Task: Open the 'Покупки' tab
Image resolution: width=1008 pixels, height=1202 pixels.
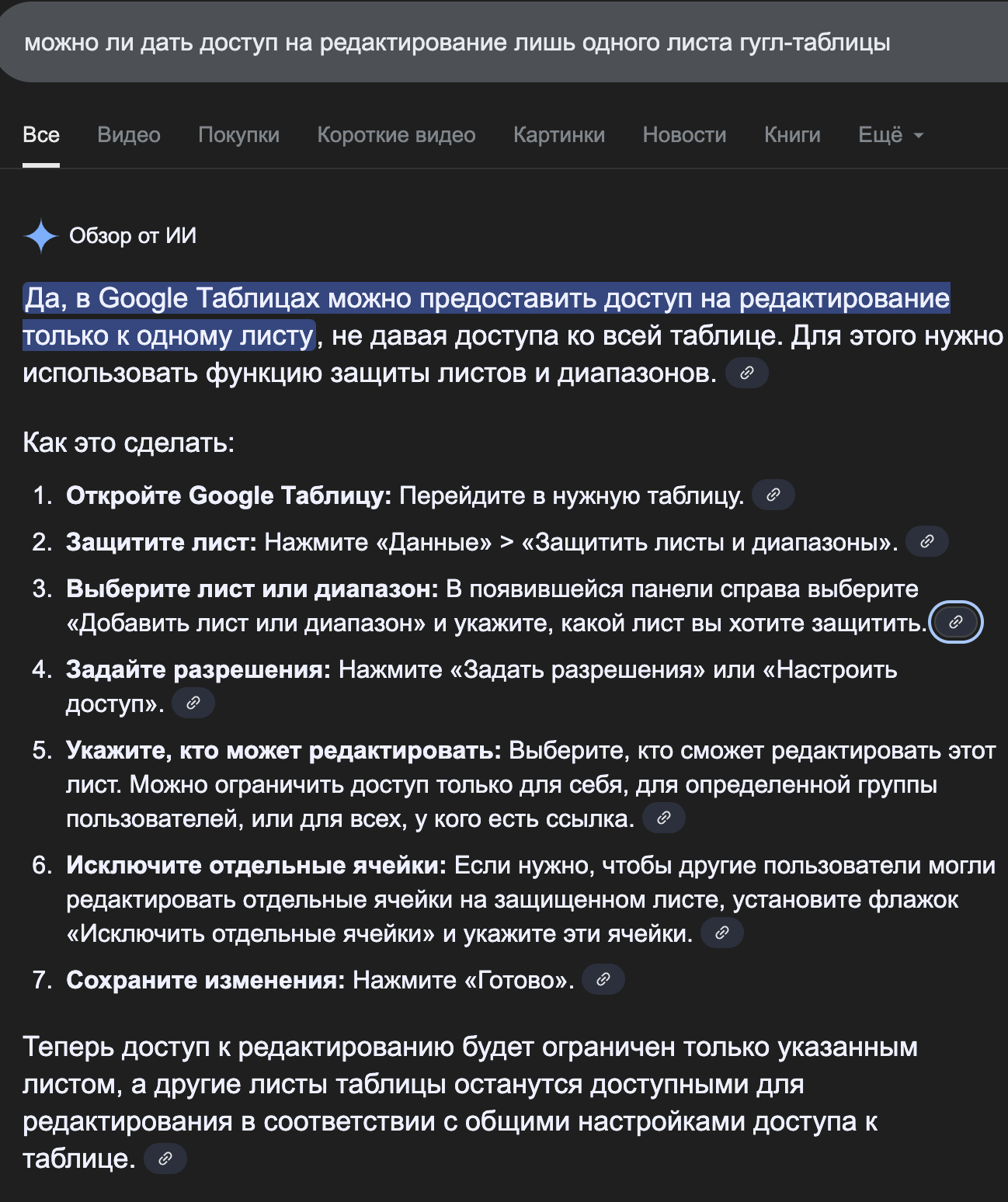Action: [239, 135]
